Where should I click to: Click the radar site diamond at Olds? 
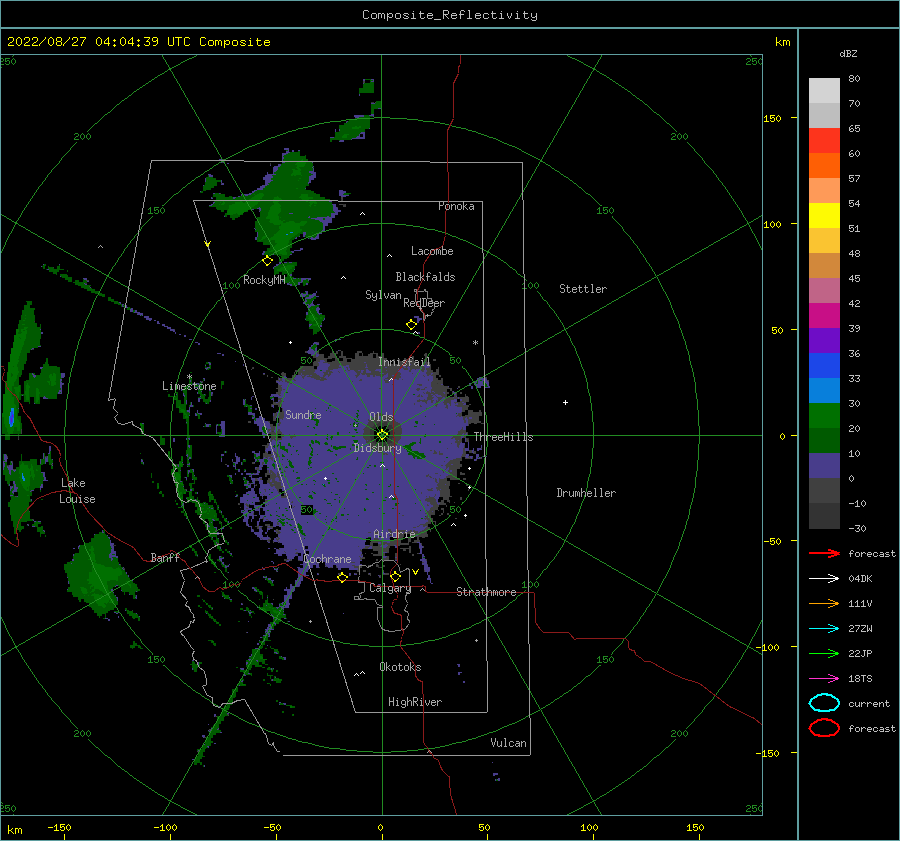382,435
